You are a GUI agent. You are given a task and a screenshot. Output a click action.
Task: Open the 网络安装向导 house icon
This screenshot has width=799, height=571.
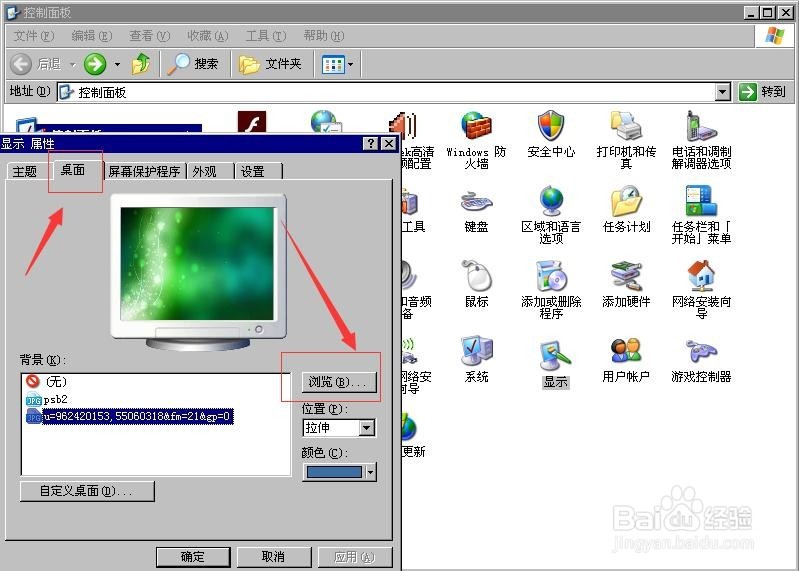click(x=701, y=276)
